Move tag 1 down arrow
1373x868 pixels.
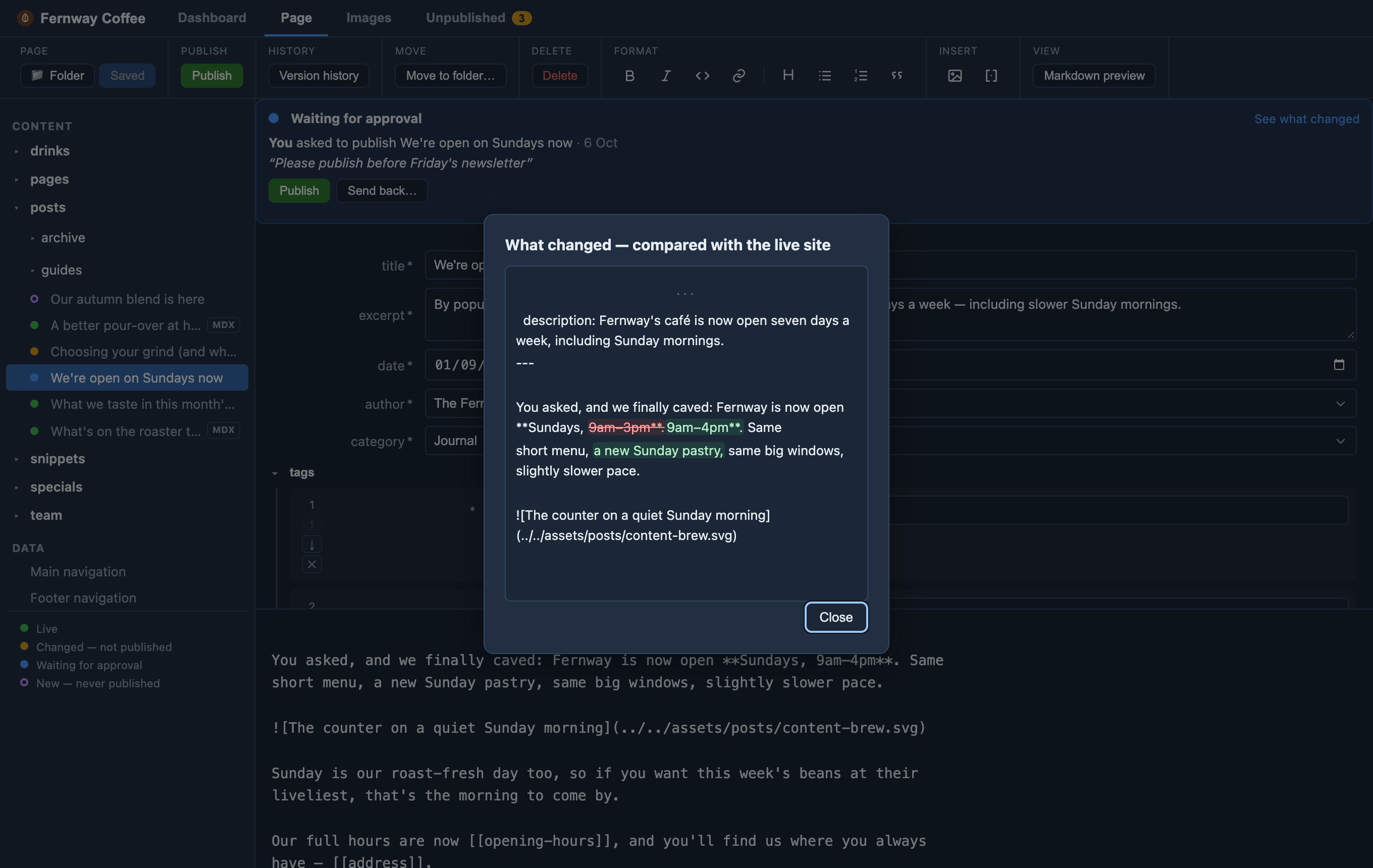312,545
